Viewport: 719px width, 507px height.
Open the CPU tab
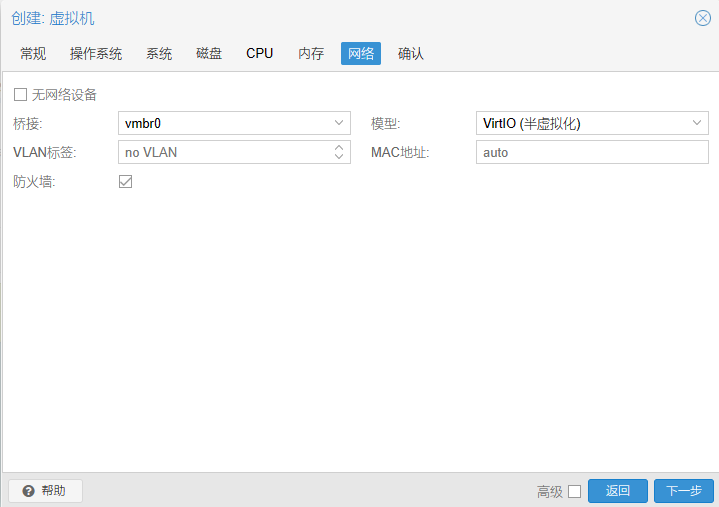pos(260,54)
